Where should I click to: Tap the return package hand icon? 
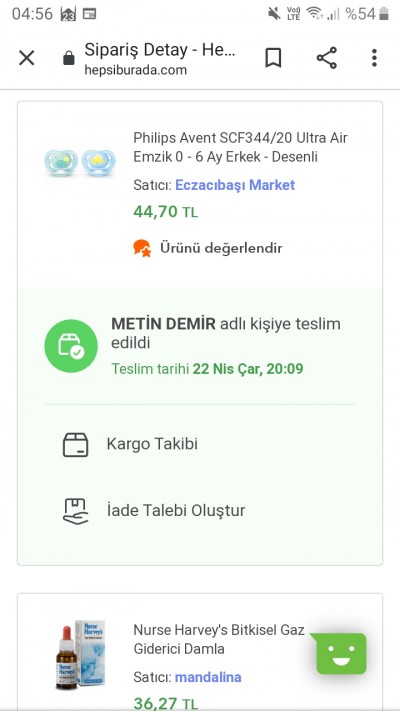pos(75,511)
